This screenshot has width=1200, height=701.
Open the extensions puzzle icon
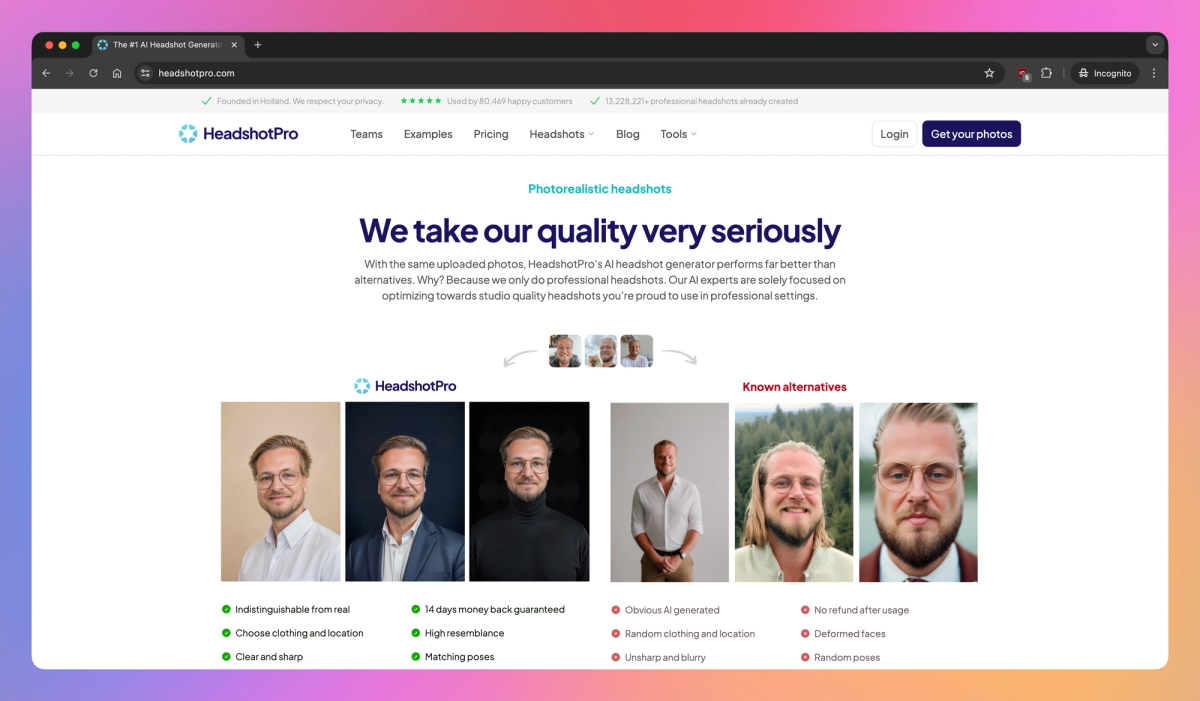coord(1046,73)
